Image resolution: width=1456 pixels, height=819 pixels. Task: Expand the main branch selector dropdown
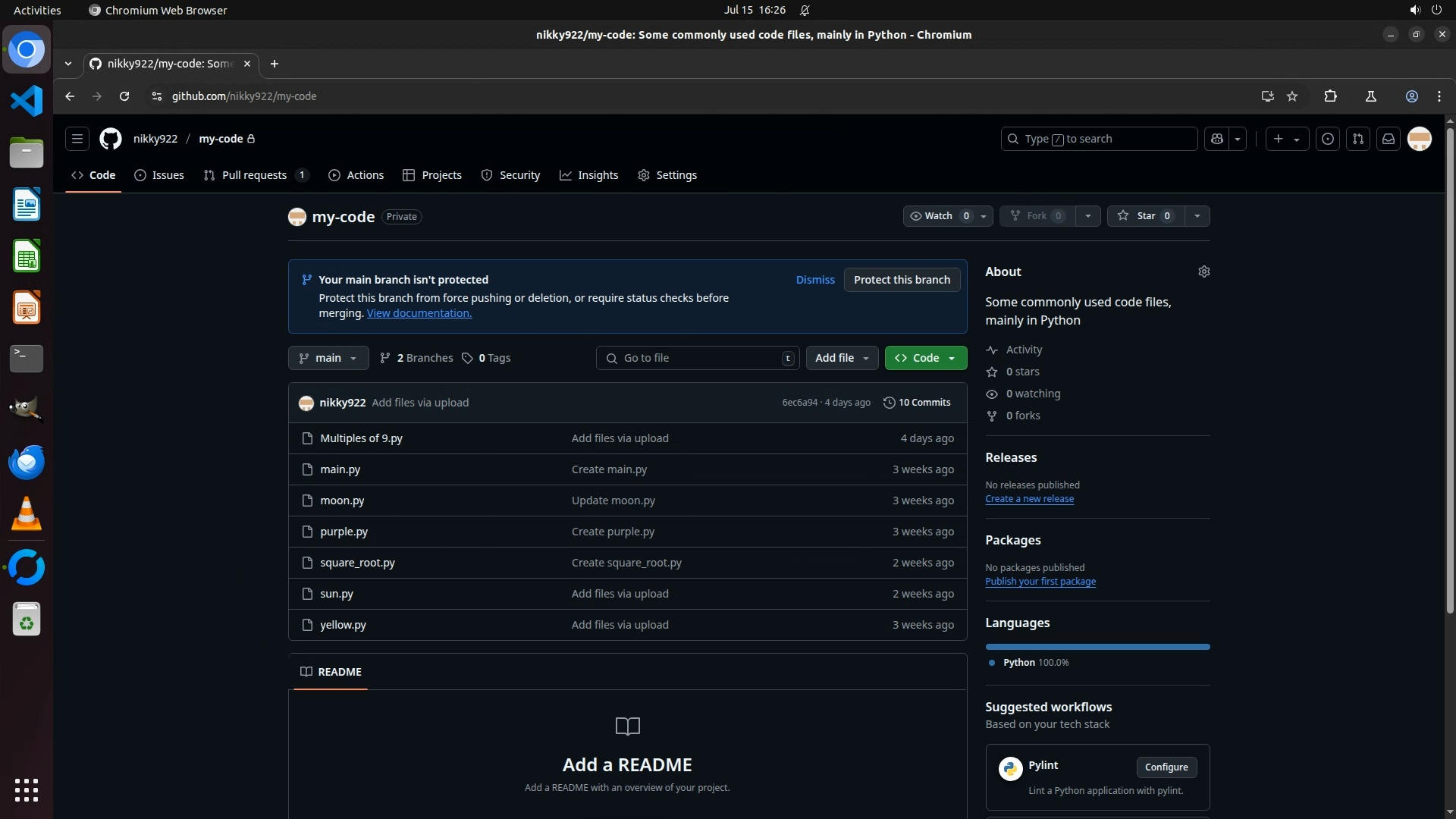[328, 358]
